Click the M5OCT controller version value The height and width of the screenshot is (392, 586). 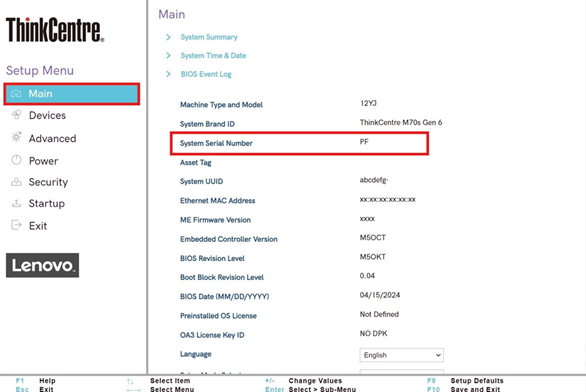373,238
